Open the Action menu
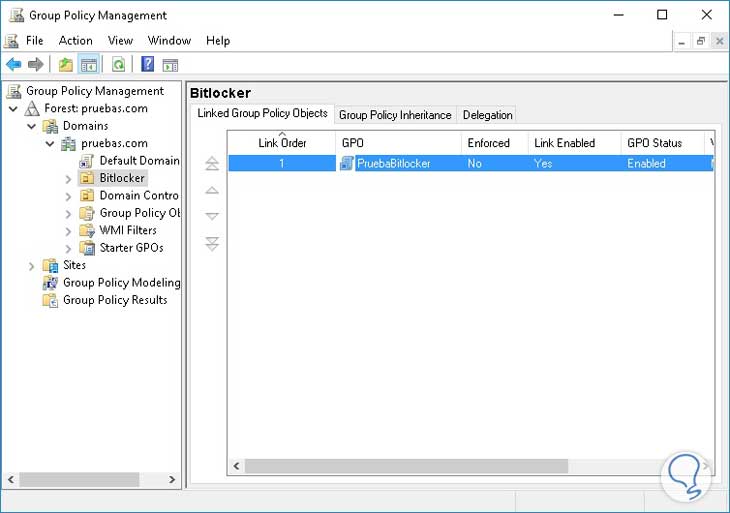The width and height of the screenshot is (730, 513). click(75, 40)
